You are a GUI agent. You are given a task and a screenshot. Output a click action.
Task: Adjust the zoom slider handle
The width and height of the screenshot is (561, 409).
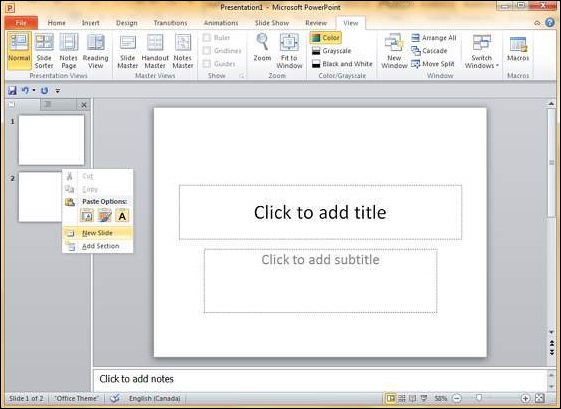point(479,398)
